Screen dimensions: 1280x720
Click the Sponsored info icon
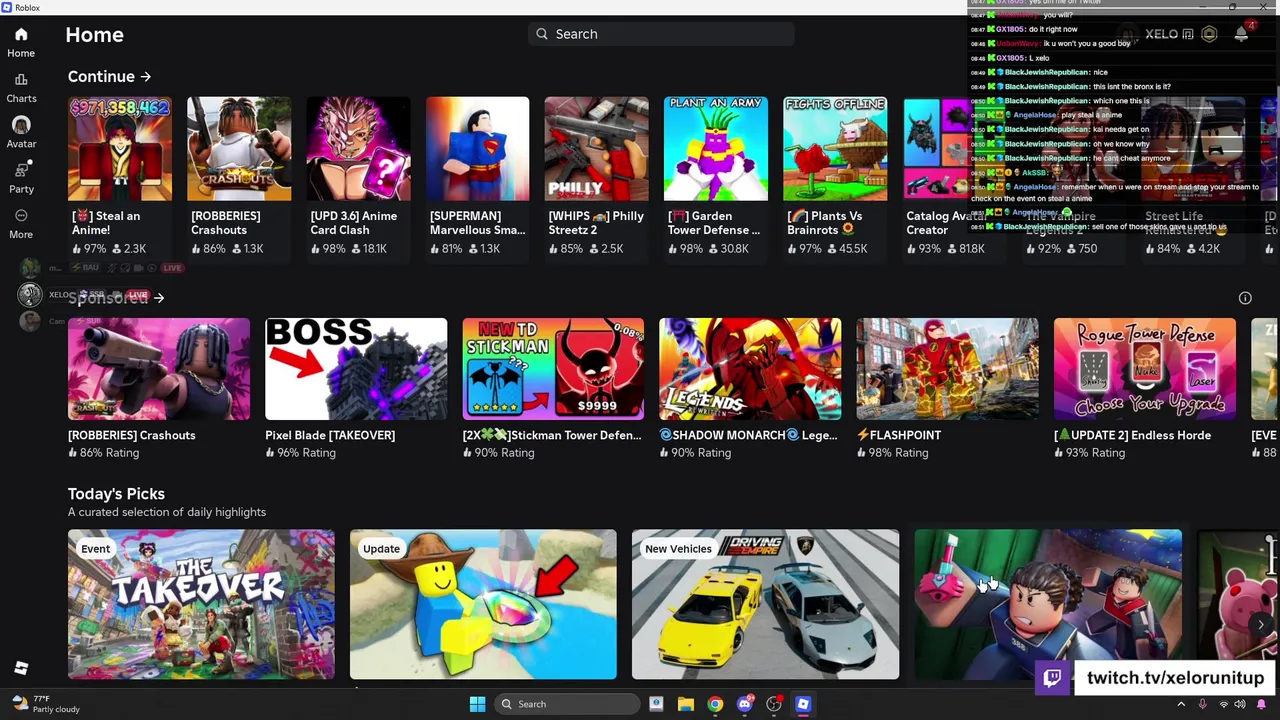[x=1245, y=298]
